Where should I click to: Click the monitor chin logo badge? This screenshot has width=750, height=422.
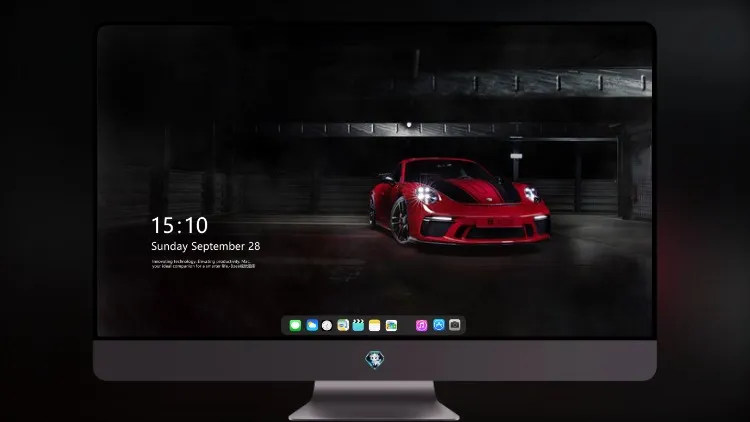tap(375, 360)
